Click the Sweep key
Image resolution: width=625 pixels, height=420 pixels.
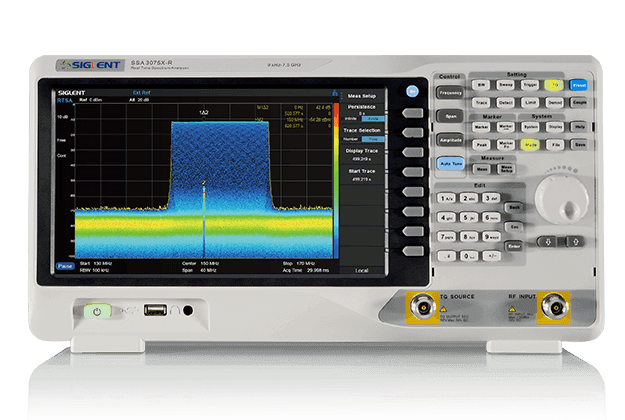click(x=505, y=85)
